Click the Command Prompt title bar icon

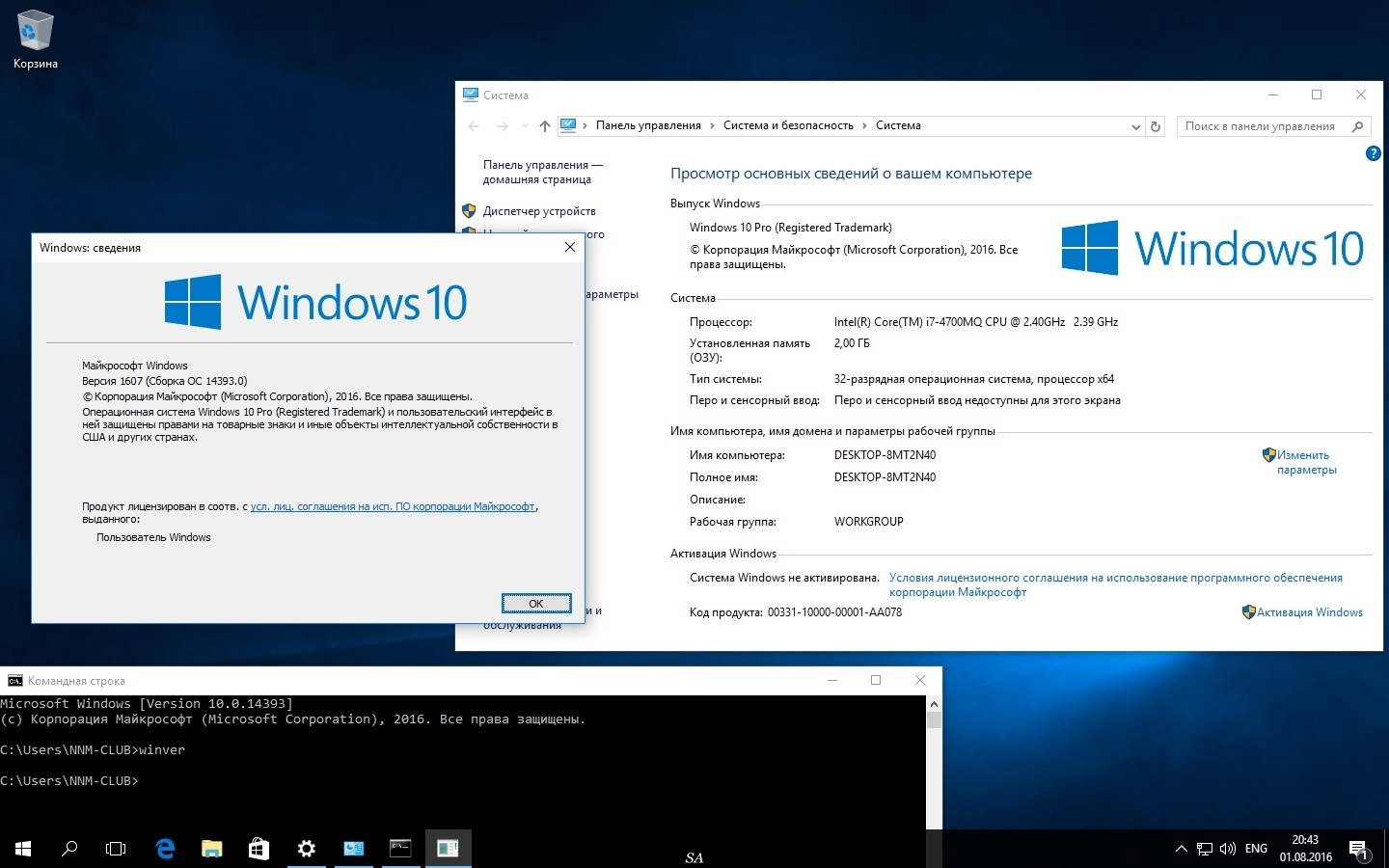tap(14, 680)
